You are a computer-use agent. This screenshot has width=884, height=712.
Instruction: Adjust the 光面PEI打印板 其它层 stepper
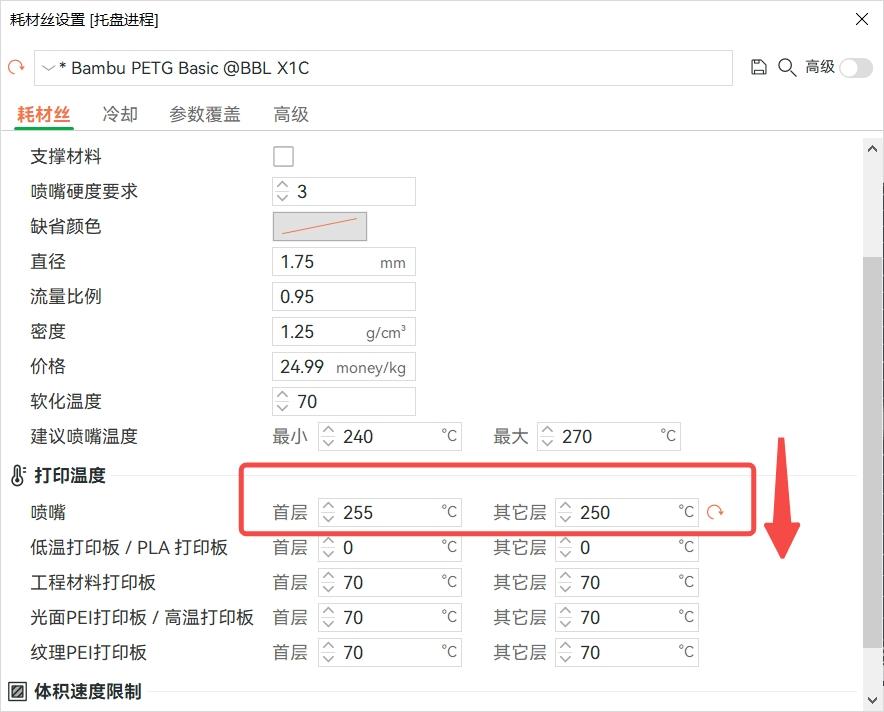pos(565,617)
